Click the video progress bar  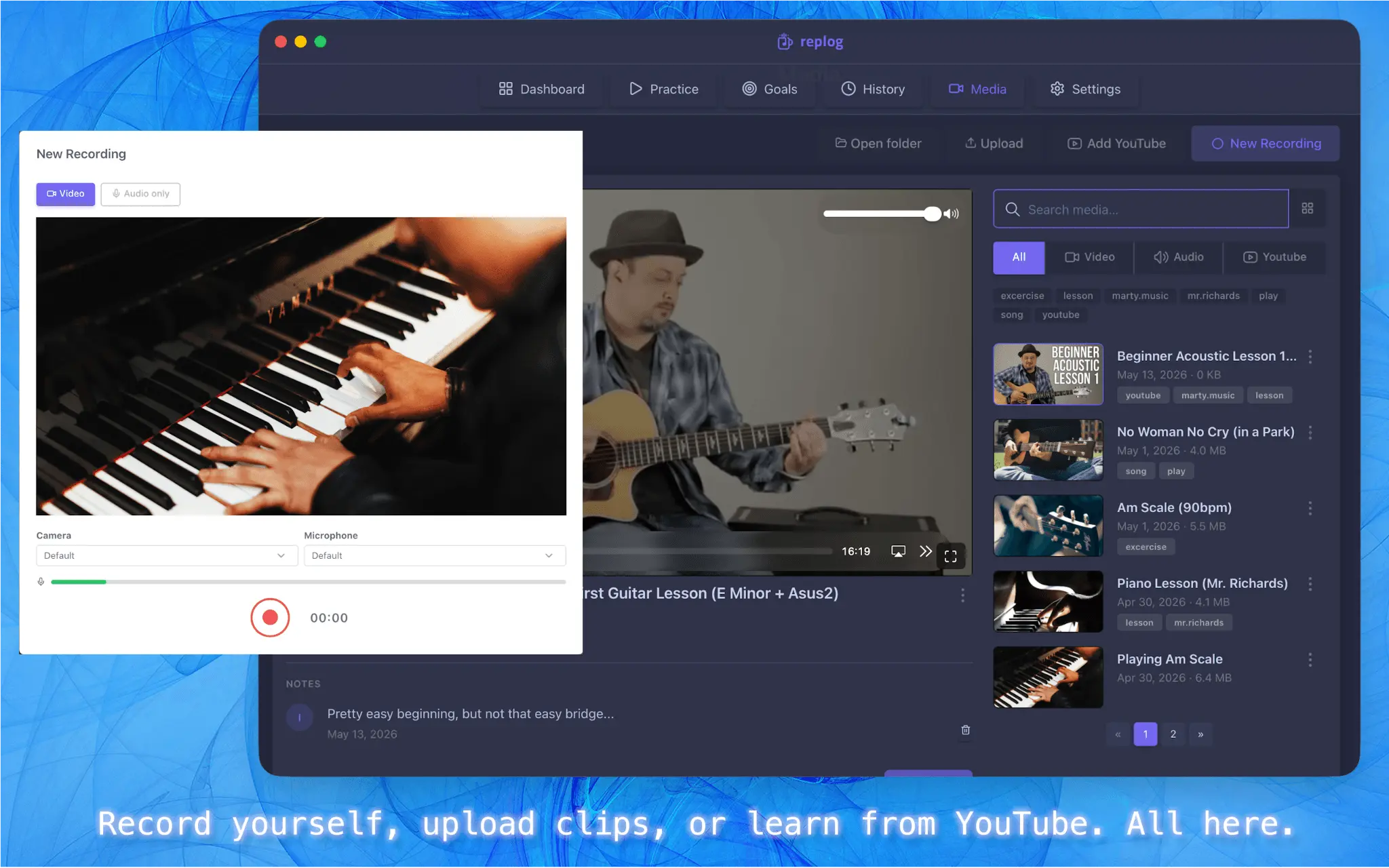pyautogui.click(x=707, y=551)
